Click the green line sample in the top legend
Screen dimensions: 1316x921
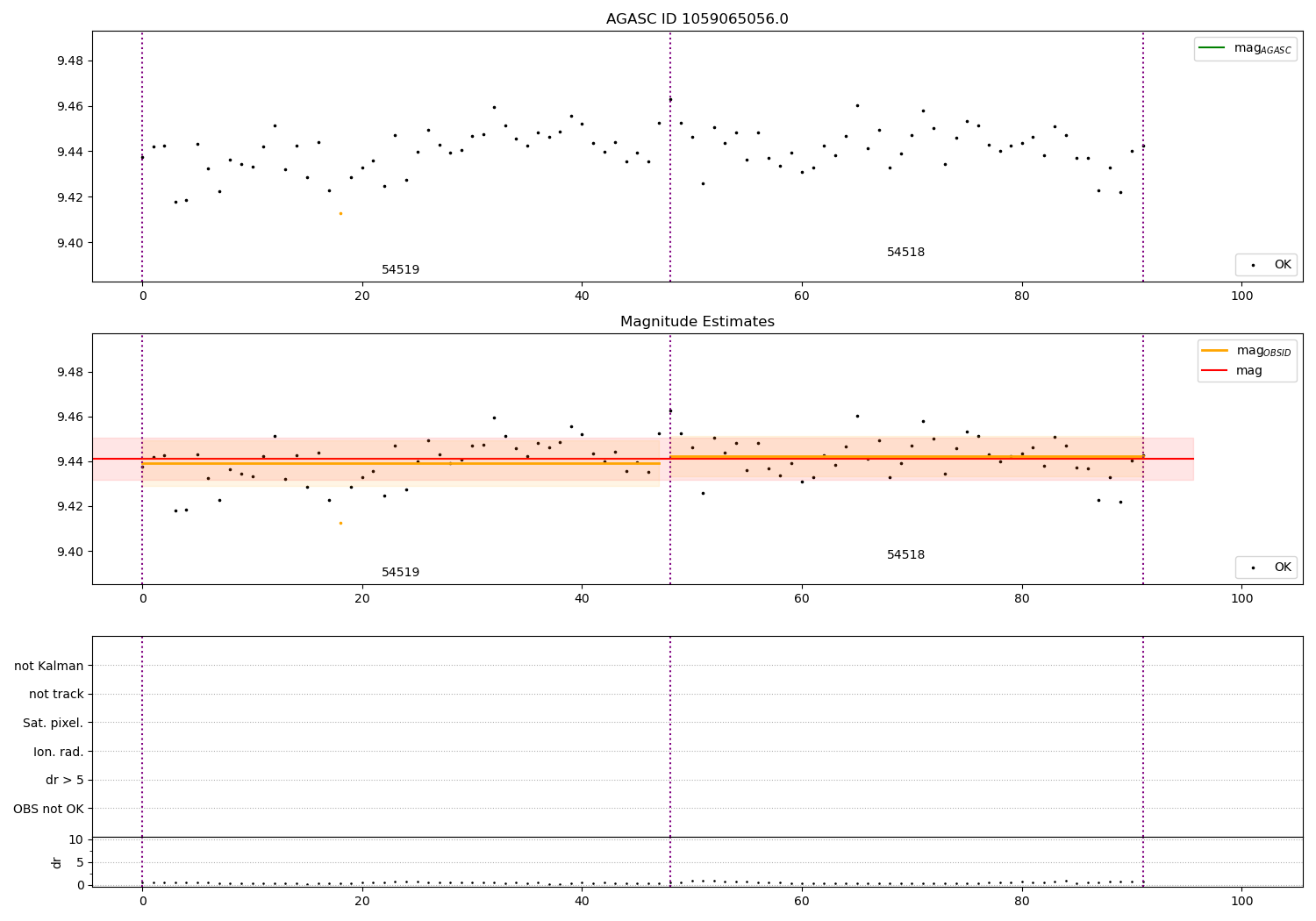pos(1212,48)
